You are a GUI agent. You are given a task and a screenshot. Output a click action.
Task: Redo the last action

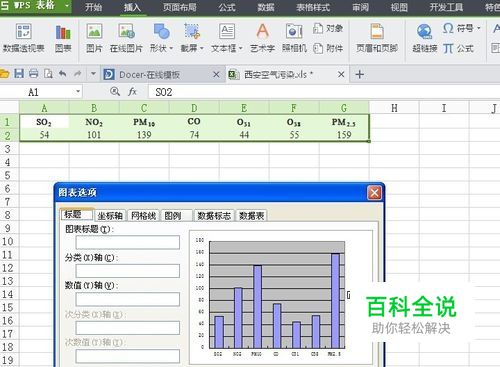77,74
